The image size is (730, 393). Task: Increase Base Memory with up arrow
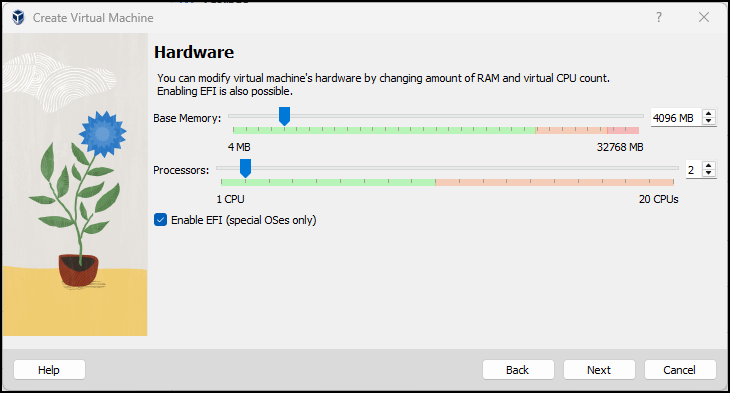click(x=709, y=114)
